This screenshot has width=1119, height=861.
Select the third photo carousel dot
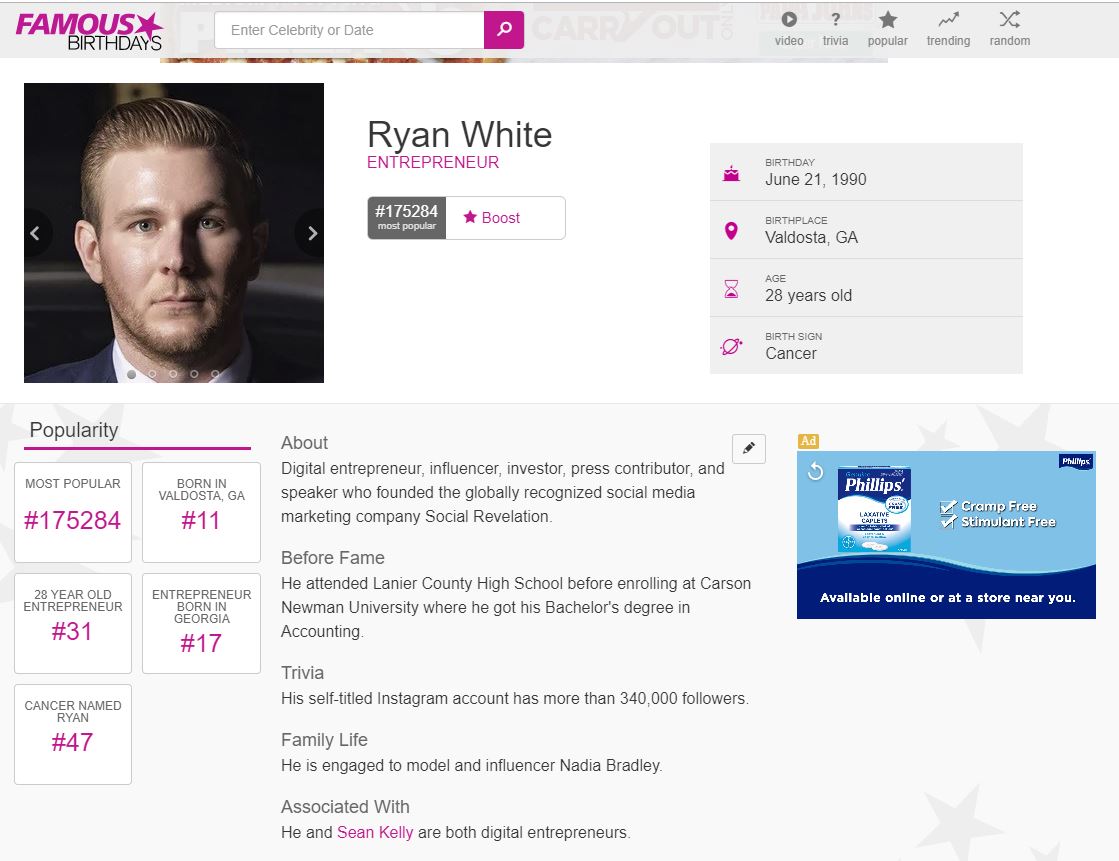coord(173,374)
